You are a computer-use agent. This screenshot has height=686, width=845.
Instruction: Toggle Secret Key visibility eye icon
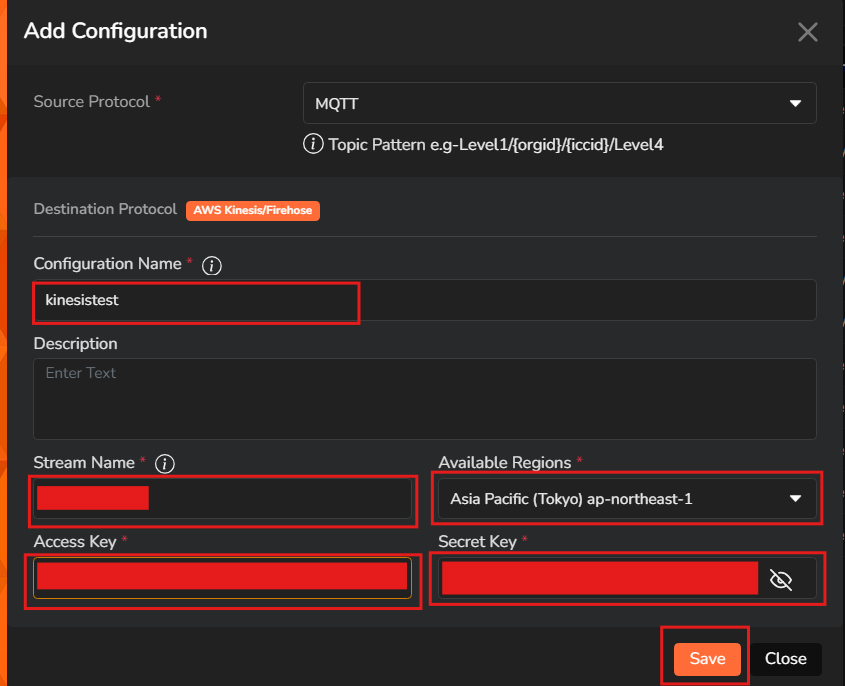click(781, 579)
